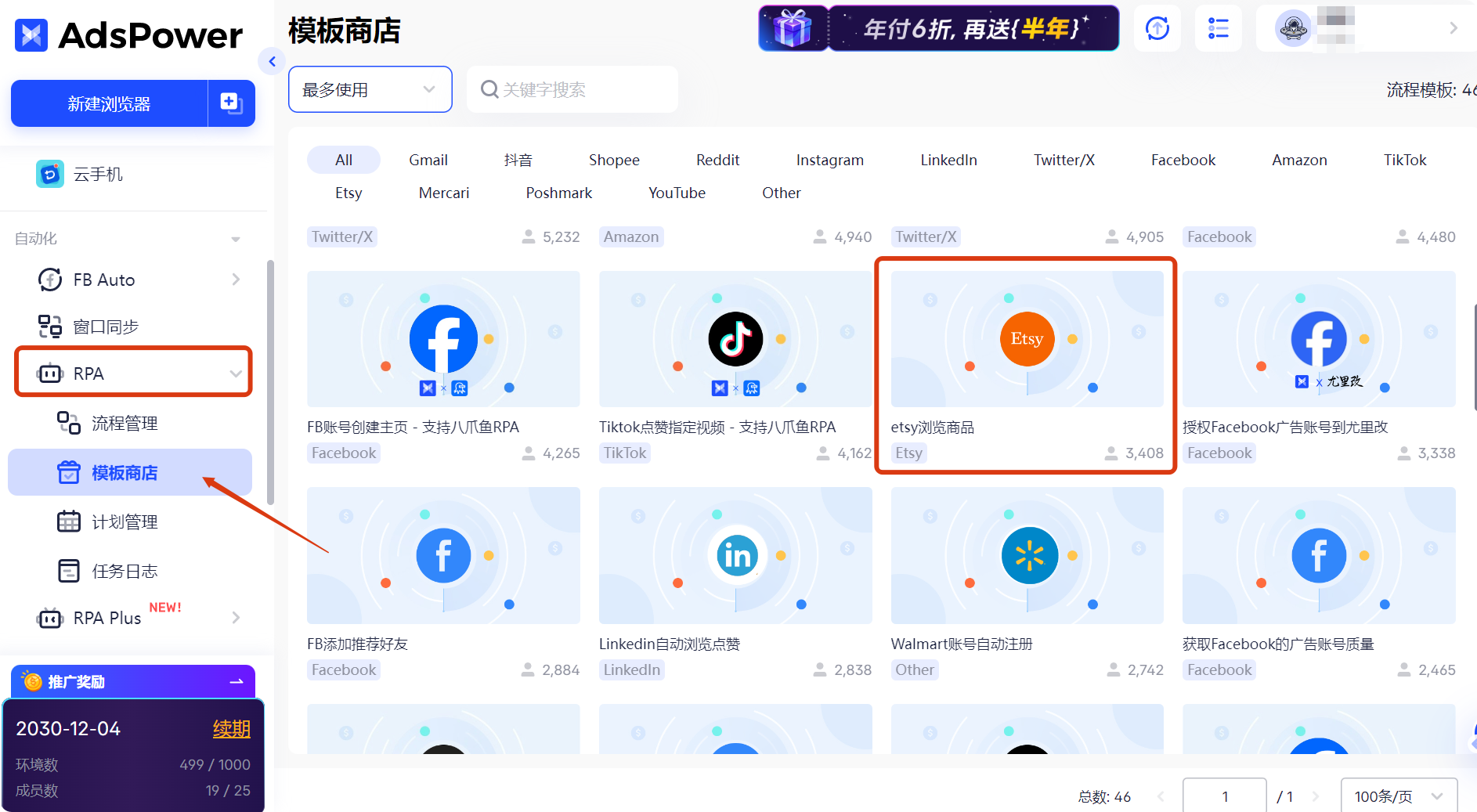Image resolution: width=1477 pixels, height=812 pixels.
Task: Open the task list icon near the avatar
Action: click(x=1219, y=28)
